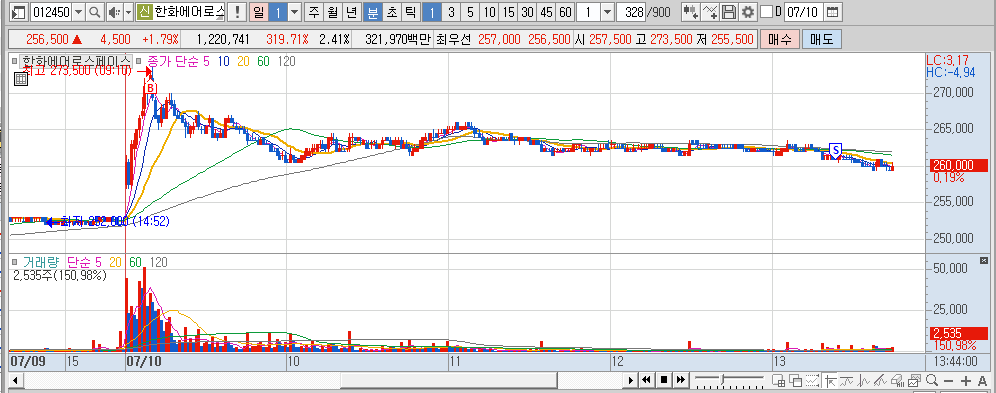Expand the daily period count dropdown
The image size is (996, 393).
click(295, 11)
